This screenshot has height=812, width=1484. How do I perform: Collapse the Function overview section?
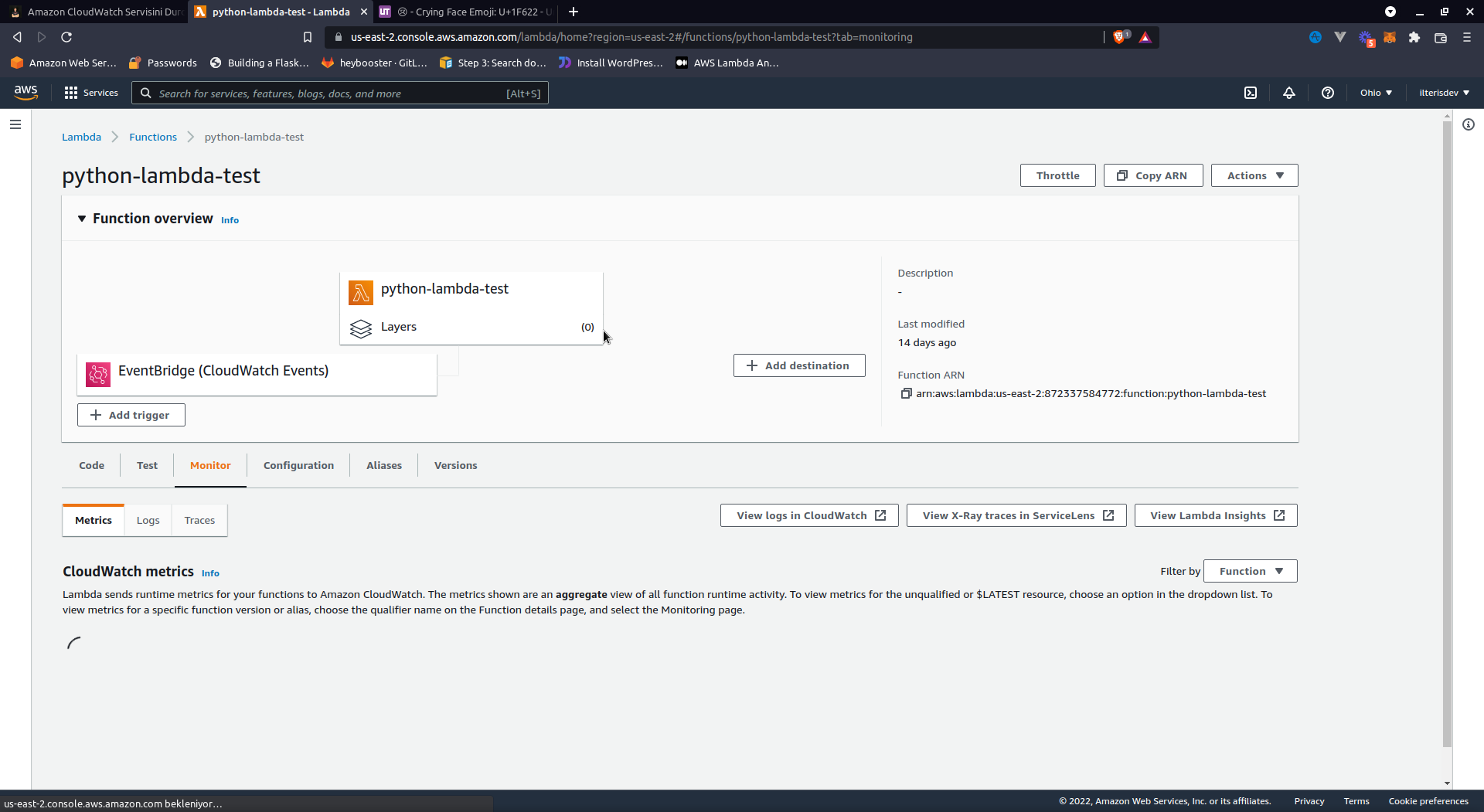(82, 219)
